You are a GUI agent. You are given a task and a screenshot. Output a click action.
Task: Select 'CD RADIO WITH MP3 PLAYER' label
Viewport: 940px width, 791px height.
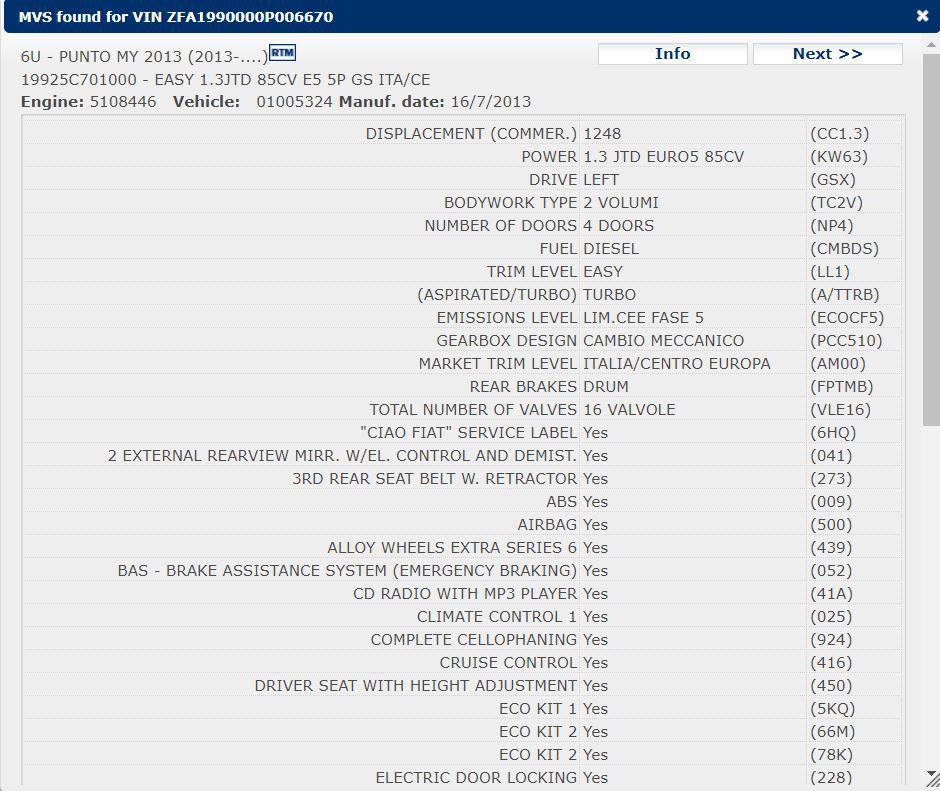(465, 594)
